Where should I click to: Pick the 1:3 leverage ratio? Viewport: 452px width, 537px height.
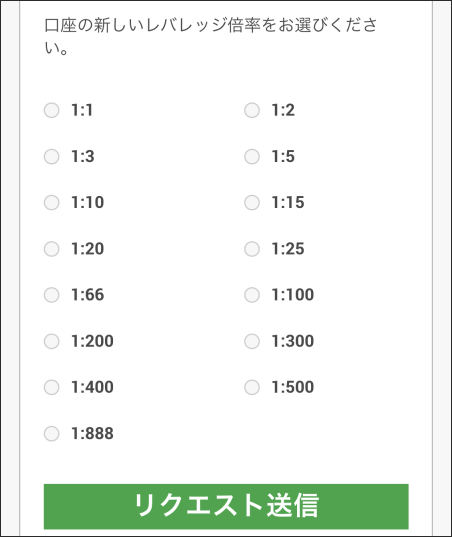click(51, 157)
